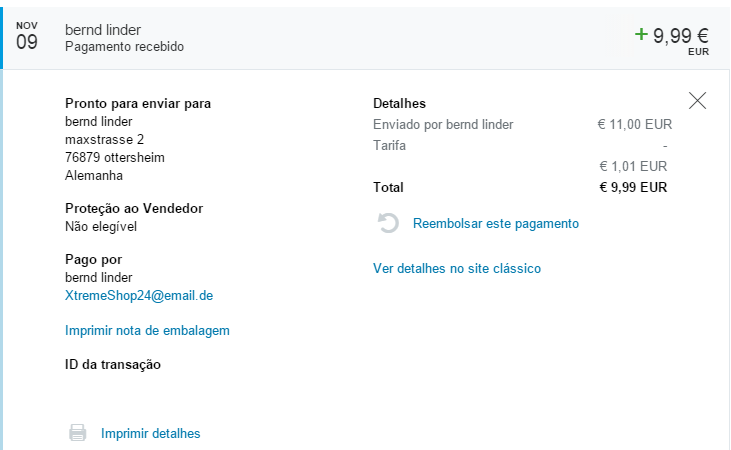Click the € 11,00 EUR sent amount

(x=634, y=125)
